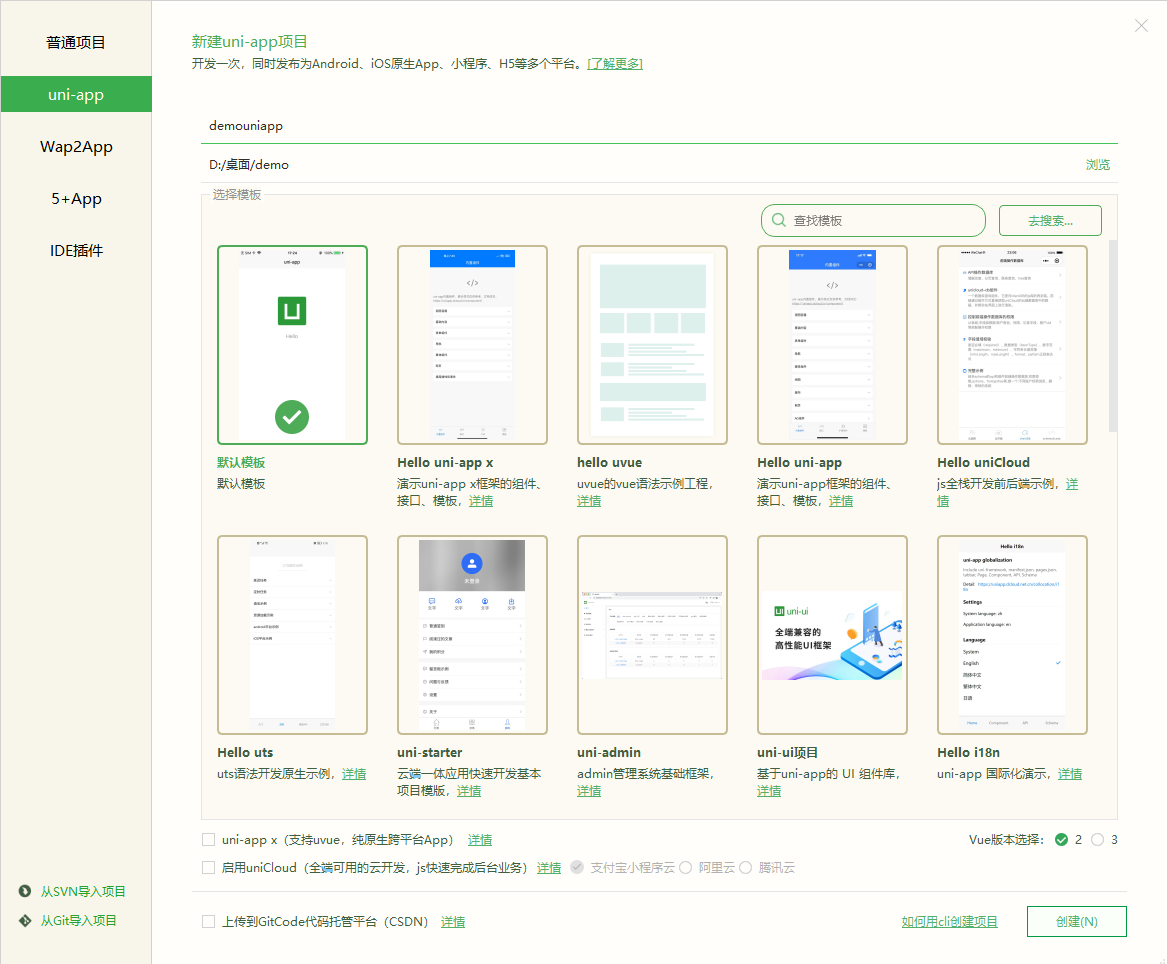This screenshot has height=964, width=1168.
Task: Enable the 启用uniCloud checkbox
Action: pos(209,867)
